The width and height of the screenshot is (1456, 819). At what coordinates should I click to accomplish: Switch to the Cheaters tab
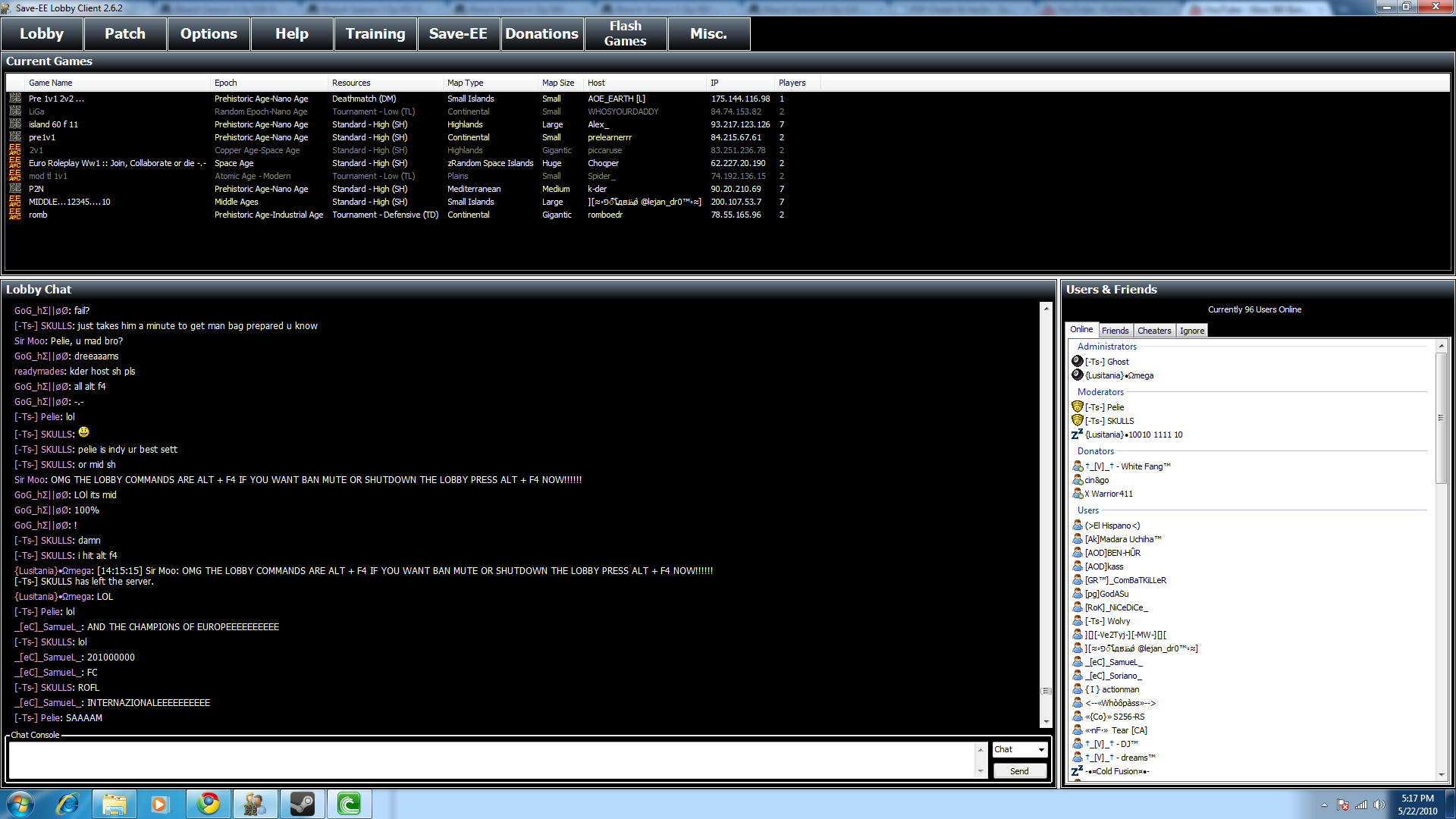pos(1153,331)
